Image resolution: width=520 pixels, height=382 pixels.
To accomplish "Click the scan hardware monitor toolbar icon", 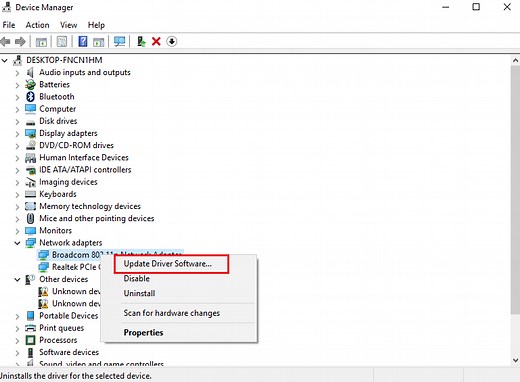I will pyautogui.click(x=120, y=42).
